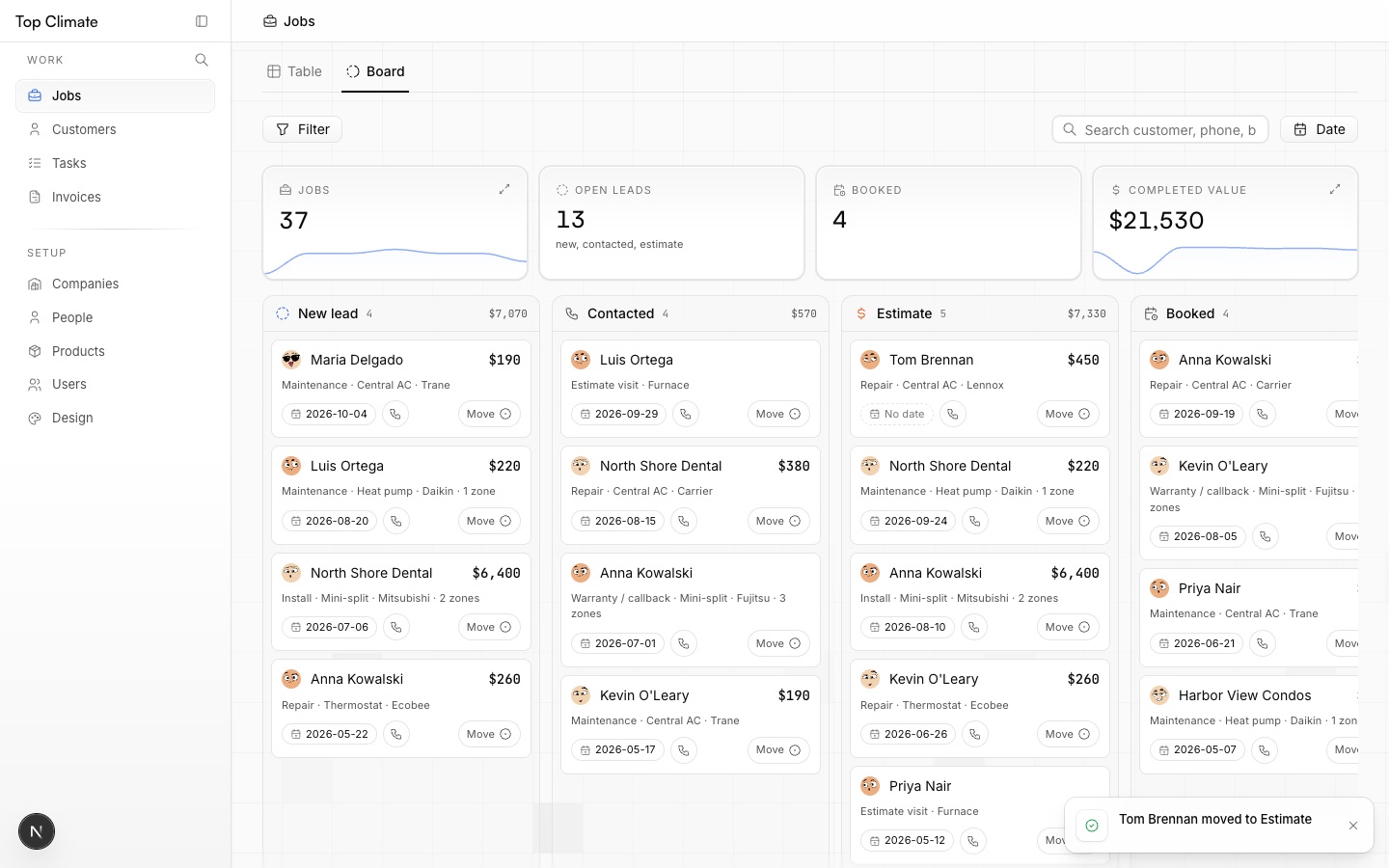This screenshot has width=1389, height=868.
Task: Click the sidebar search magnifier icon
Action: [202, 60]
